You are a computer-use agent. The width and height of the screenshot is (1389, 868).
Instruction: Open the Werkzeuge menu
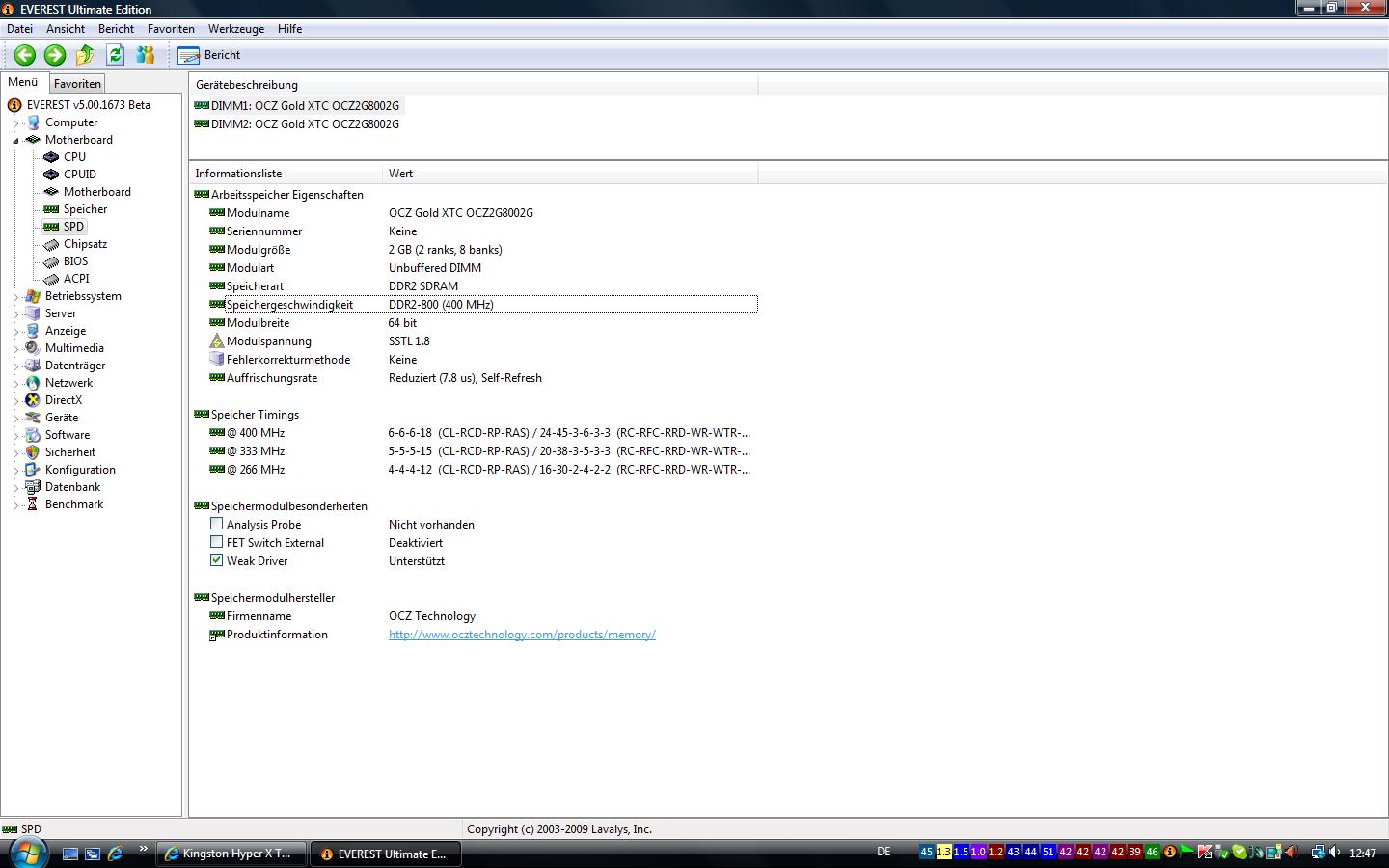point(236,29)
